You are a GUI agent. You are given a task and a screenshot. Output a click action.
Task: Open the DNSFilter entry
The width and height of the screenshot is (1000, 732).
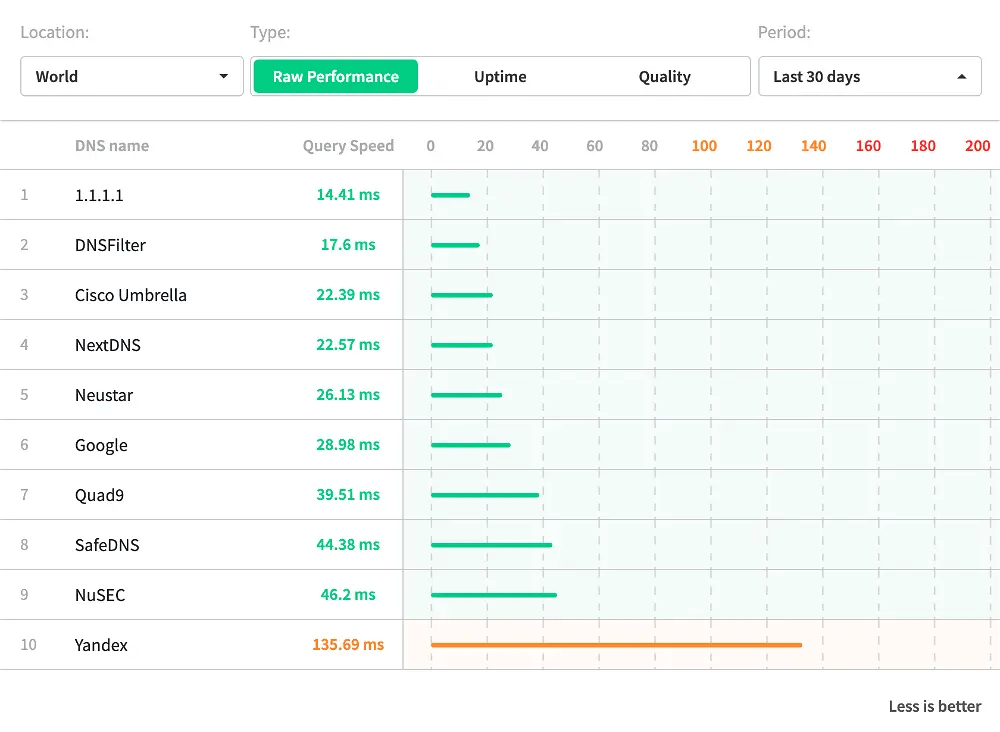coord(110,245)
